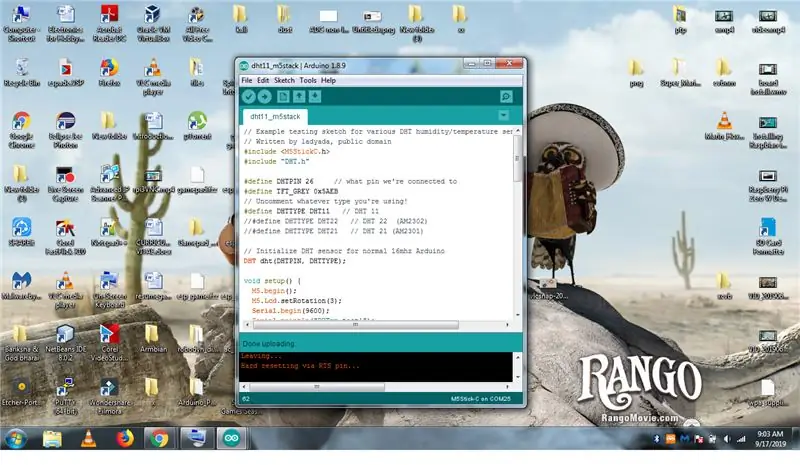Select the Acrobat Reader DC desktop icon
This screenshot has height=465, width=800.
tap(109, 23)
